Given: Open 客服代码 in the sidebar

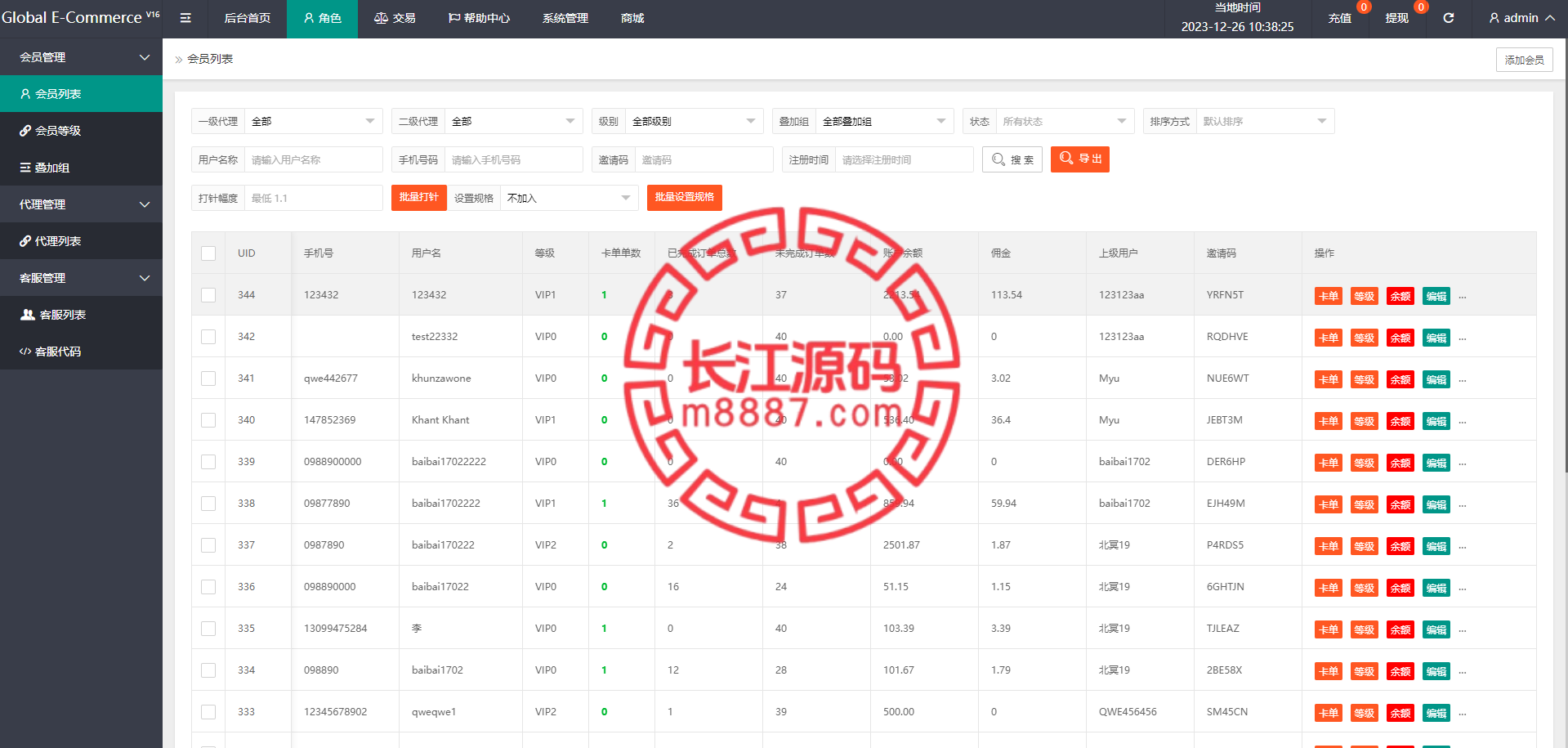Looking at the screenshot, I should tap(81, 352).
